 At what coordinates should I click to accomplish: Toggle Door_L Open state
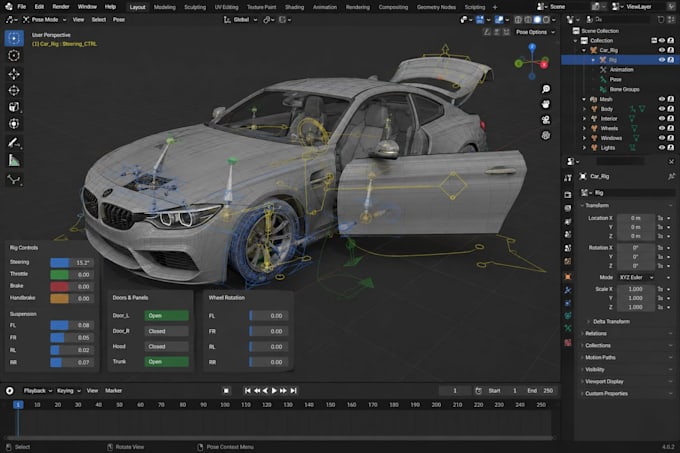click(167, 316)
